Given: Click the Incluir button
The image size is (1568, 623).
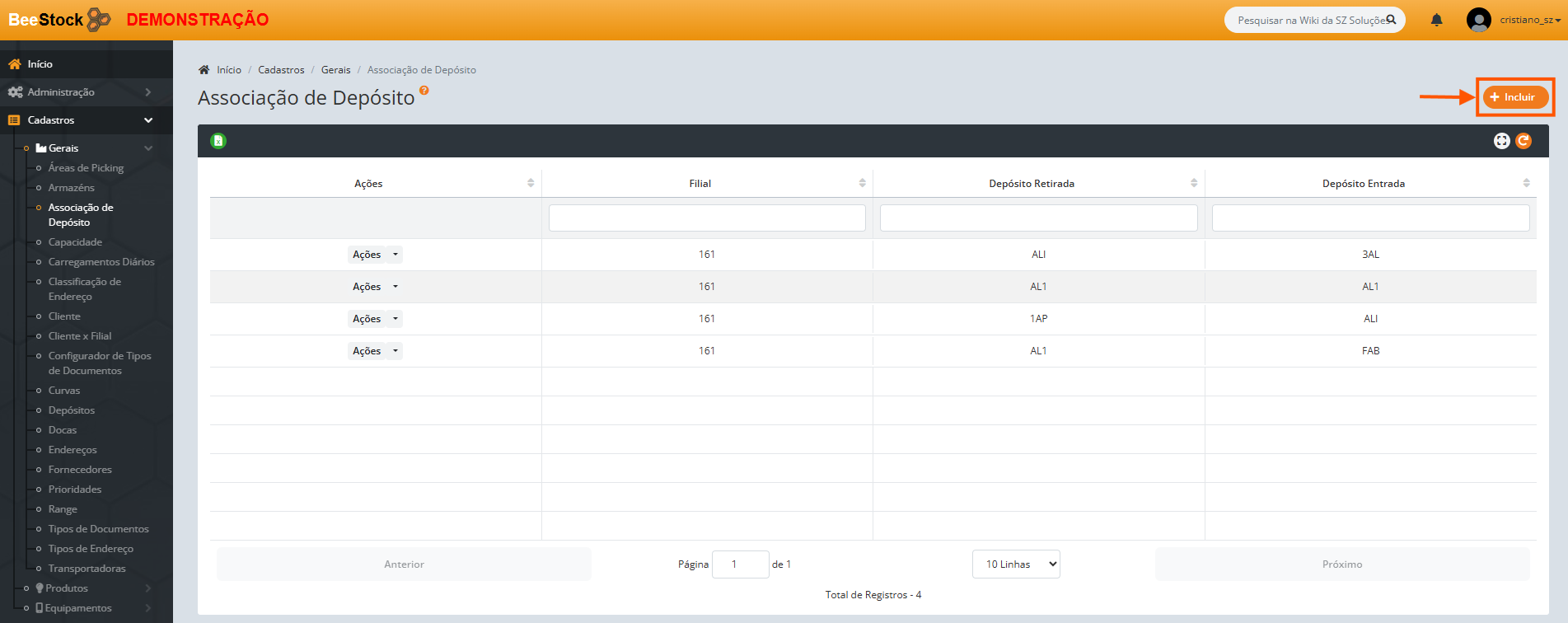Looking at the screenshot, I should coord(1514,97).
